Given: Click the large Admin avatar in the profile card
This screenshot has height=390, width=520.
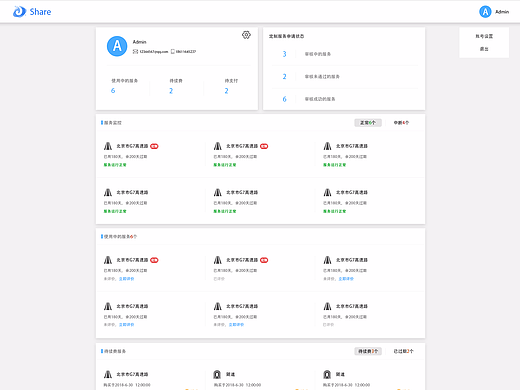Looking at the screenshot, I should tap(117, 46).
